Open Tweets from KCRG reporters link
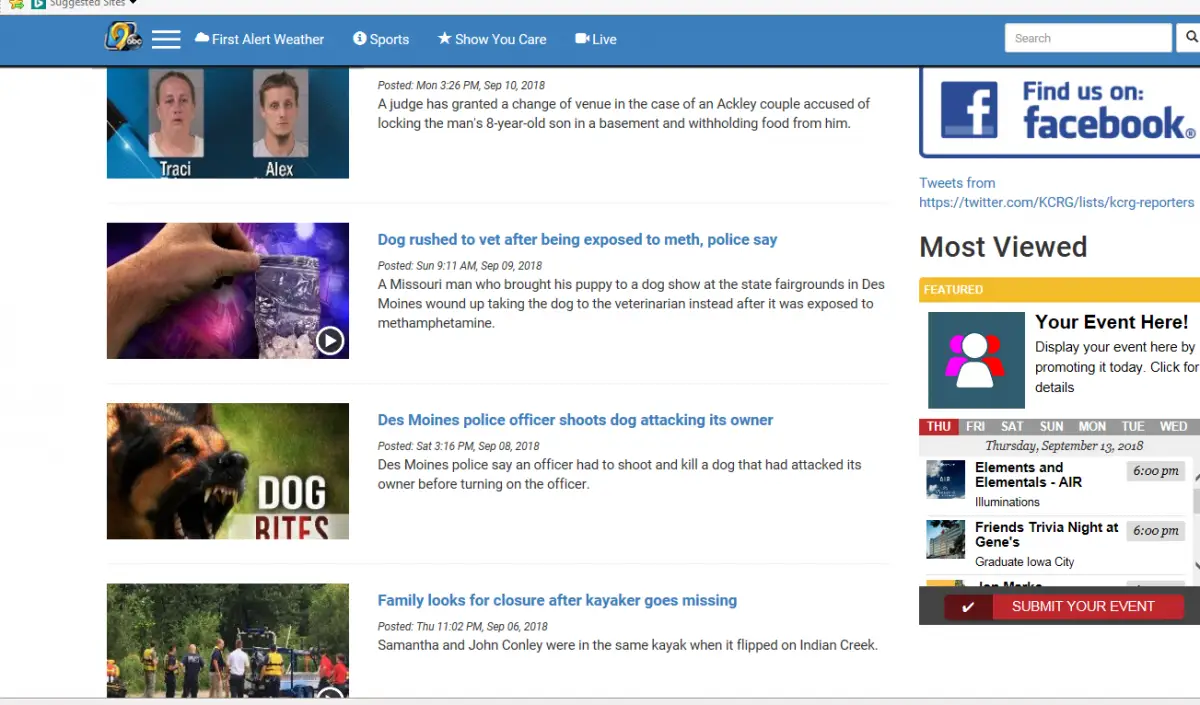The image size is (1200, 705). (1057, 192)
